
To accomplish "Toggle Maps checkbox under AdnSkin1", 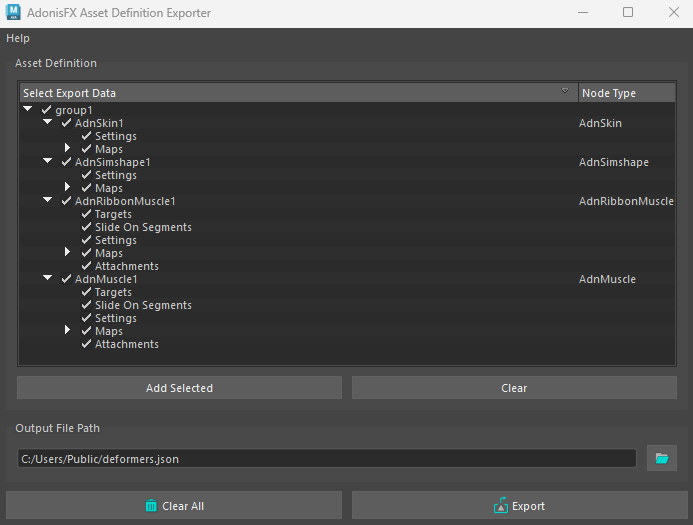I will click(x=86, y=149).
